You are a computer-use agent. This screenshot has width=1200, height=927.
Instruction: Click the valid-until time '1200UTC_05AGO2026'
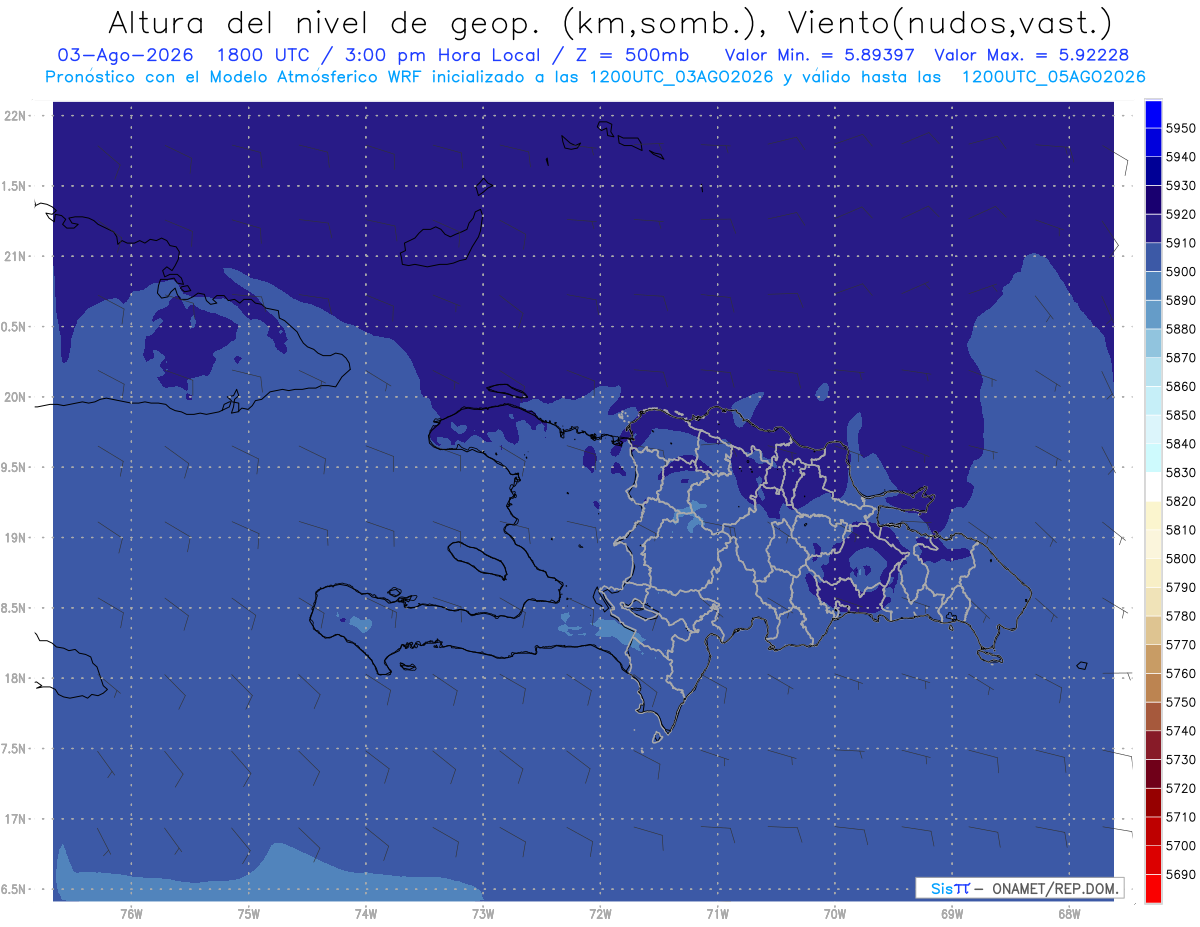(x=1053, y=76)
